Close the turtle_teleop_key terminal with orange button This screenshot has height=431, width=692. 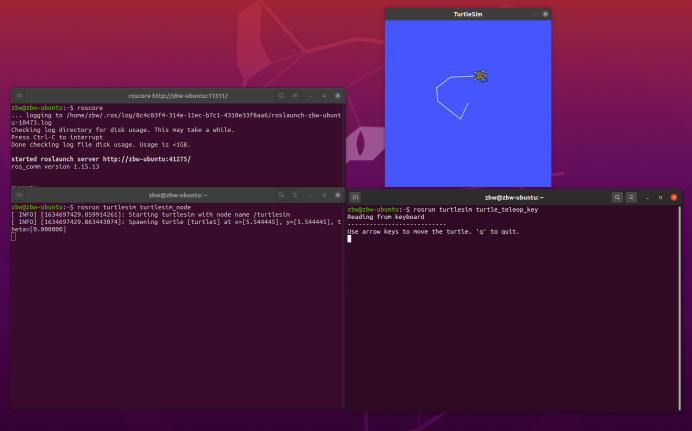tap(674, 198)
